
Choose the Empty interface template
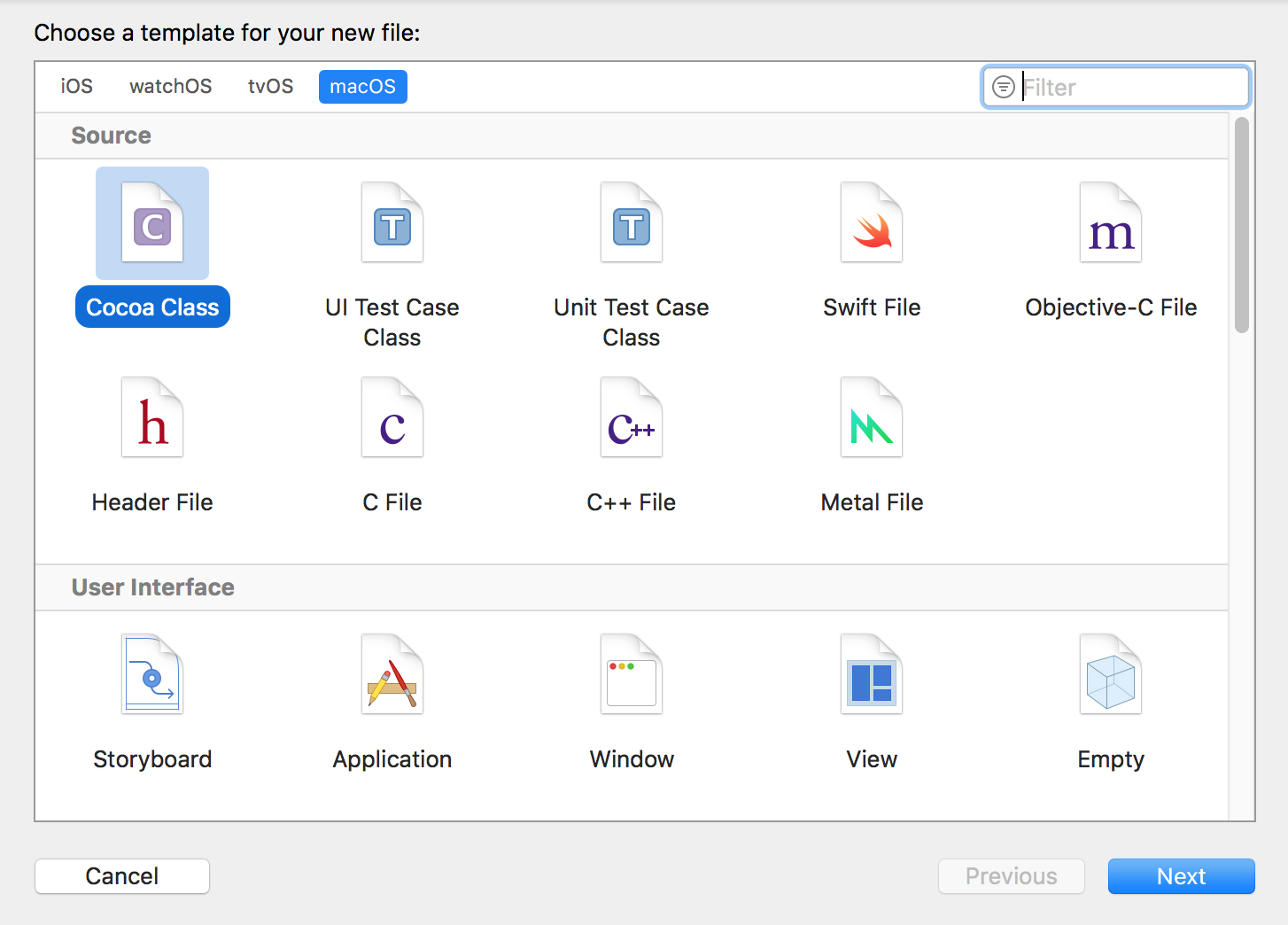[x=1111, y=675]
